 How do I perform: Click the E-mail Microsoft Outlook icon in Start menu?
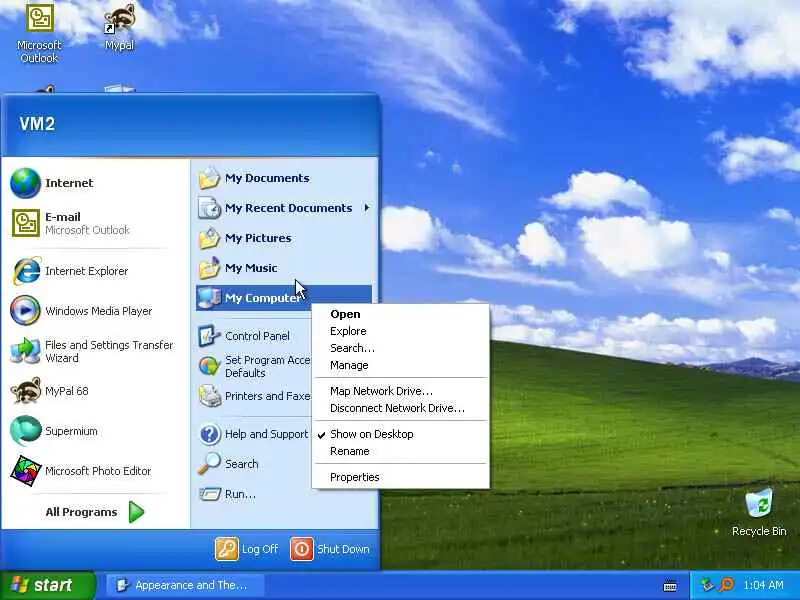pos(26,223)
